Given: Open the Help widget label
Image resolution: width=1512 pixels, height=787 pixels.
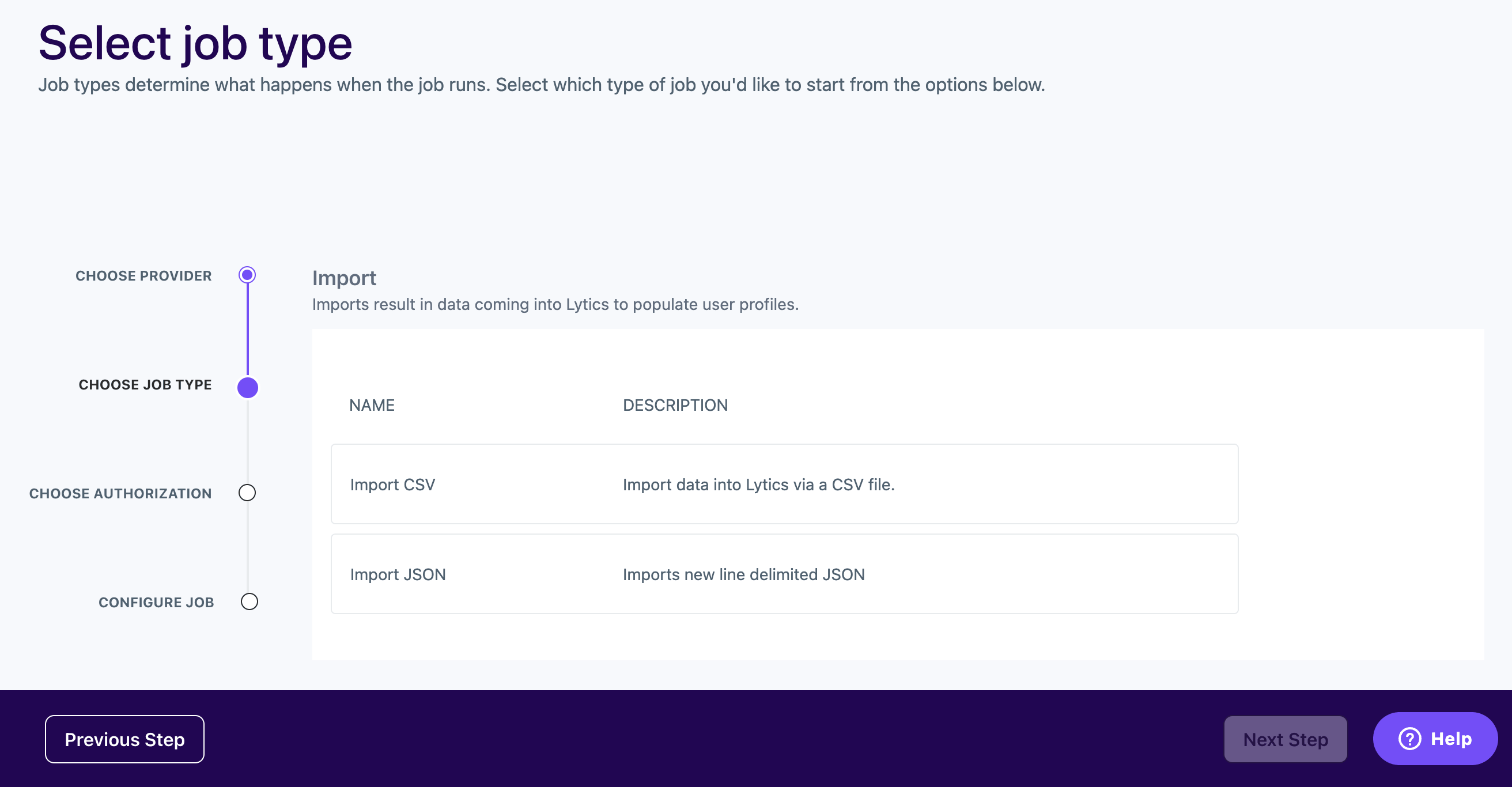Looking at the screenshot, I should pyautogui.click(x=1451, y=738).
